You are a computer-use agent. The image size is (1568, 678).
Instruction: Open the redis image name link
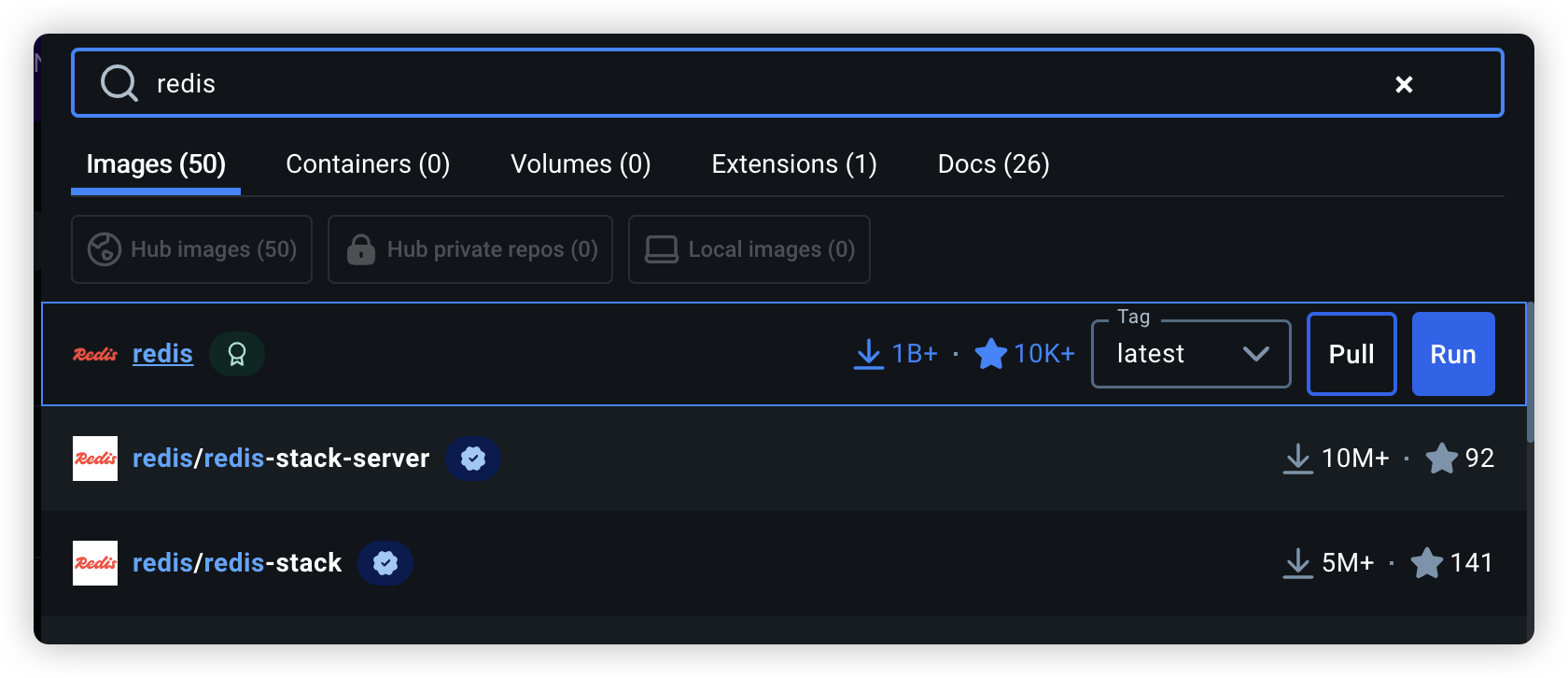(162, 354)
